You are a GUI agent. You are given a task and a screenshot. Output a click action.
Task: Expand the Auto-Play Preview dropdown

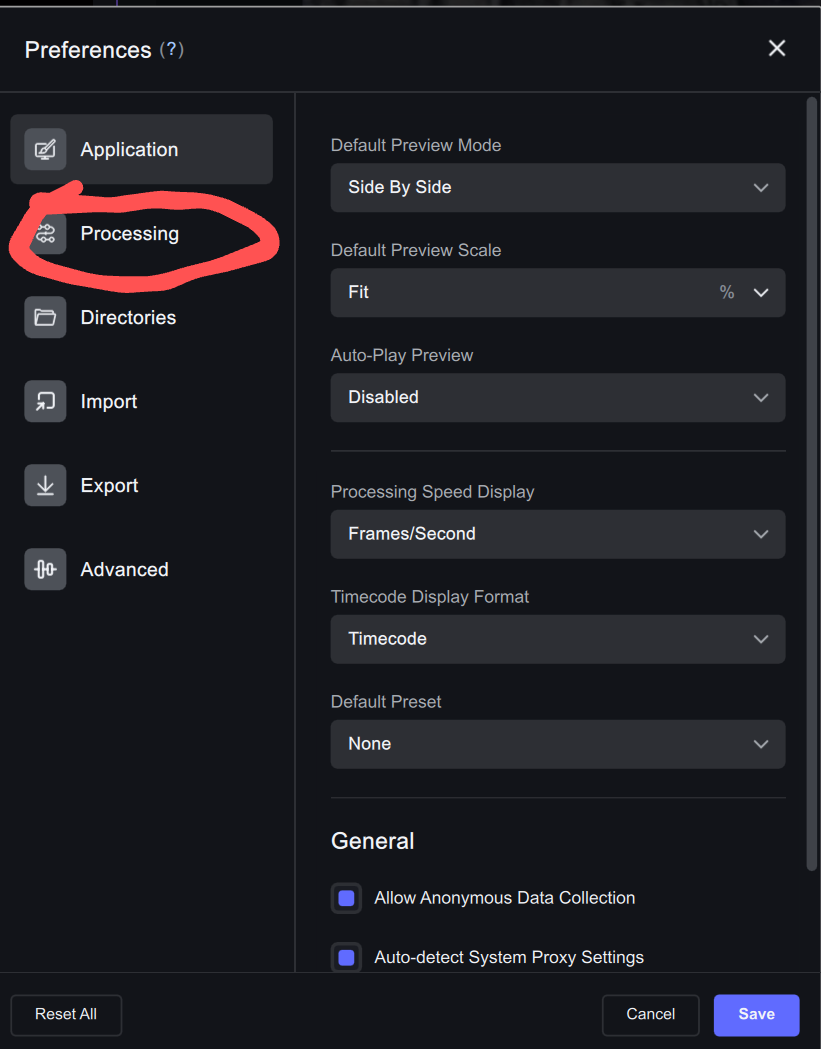[x=557, y=397]
